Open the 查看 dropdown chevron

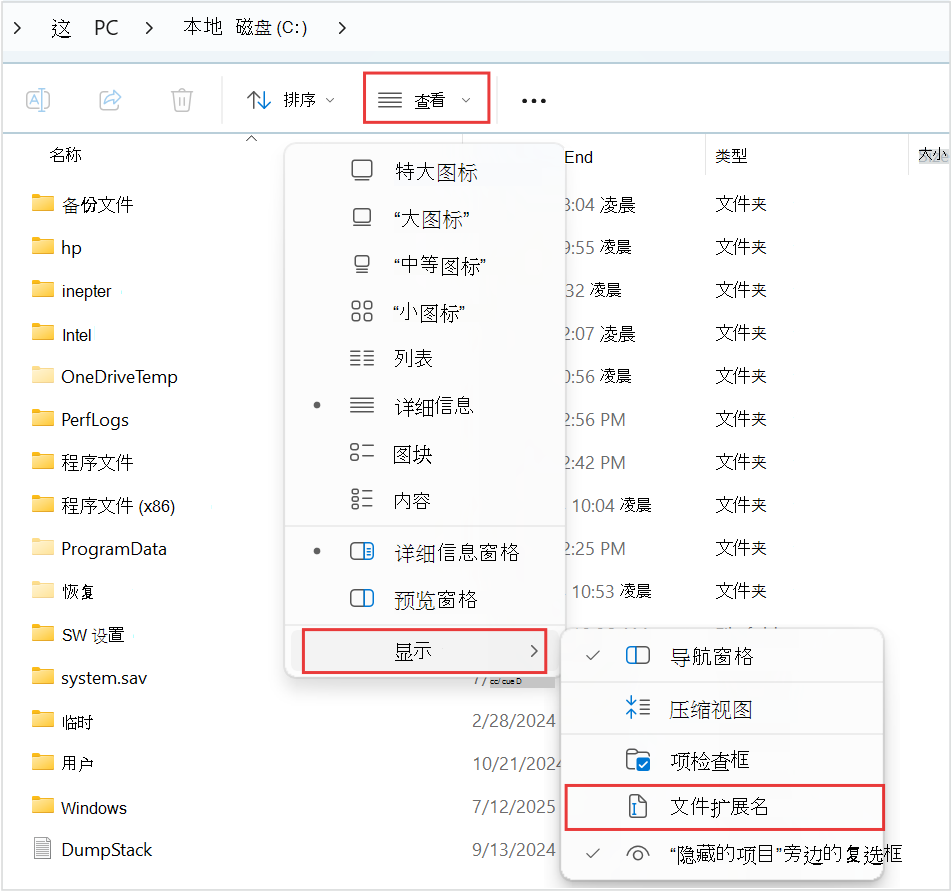[466, 99]
